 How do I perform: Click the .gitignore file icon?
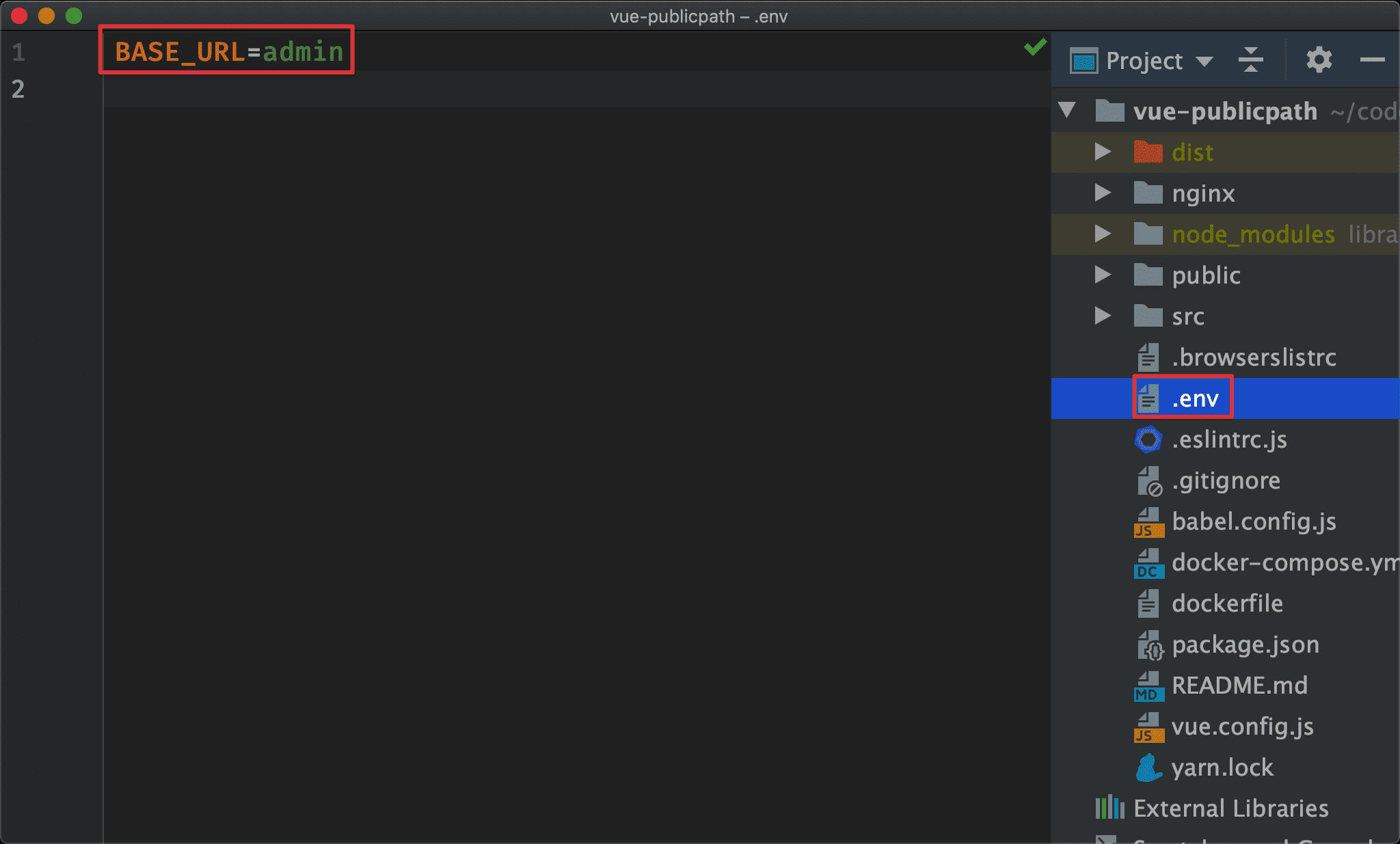point(1149,481)
